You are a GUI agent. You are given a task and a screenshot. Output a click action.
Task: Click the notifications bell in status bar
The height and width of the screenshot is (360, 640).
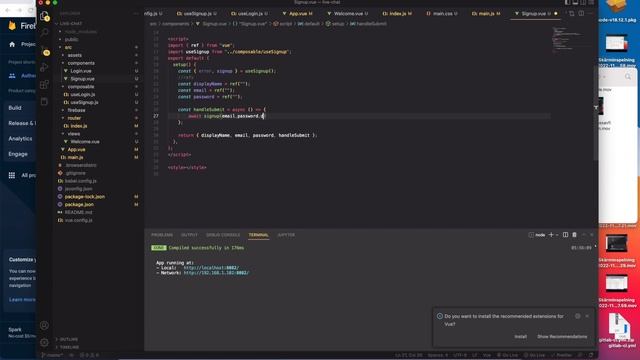[591, 355]
